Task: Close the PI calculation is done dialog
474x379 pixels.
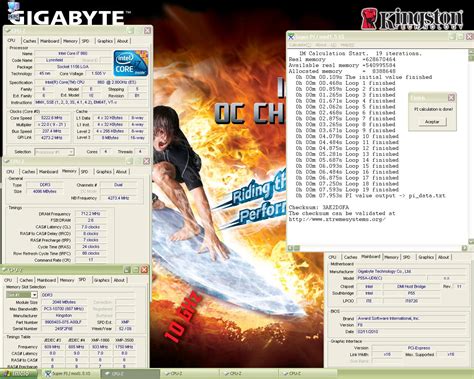Action: [x=451, y=98]
